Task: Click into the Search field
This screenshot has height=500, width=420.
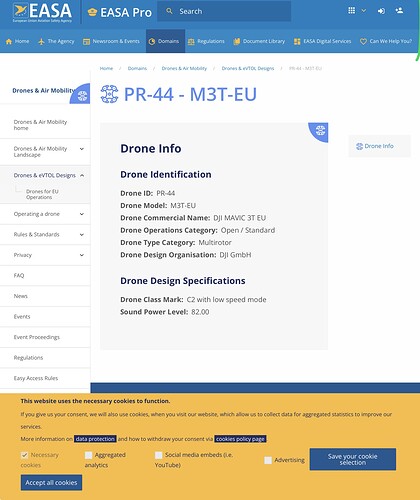Action: coord(224,11)
